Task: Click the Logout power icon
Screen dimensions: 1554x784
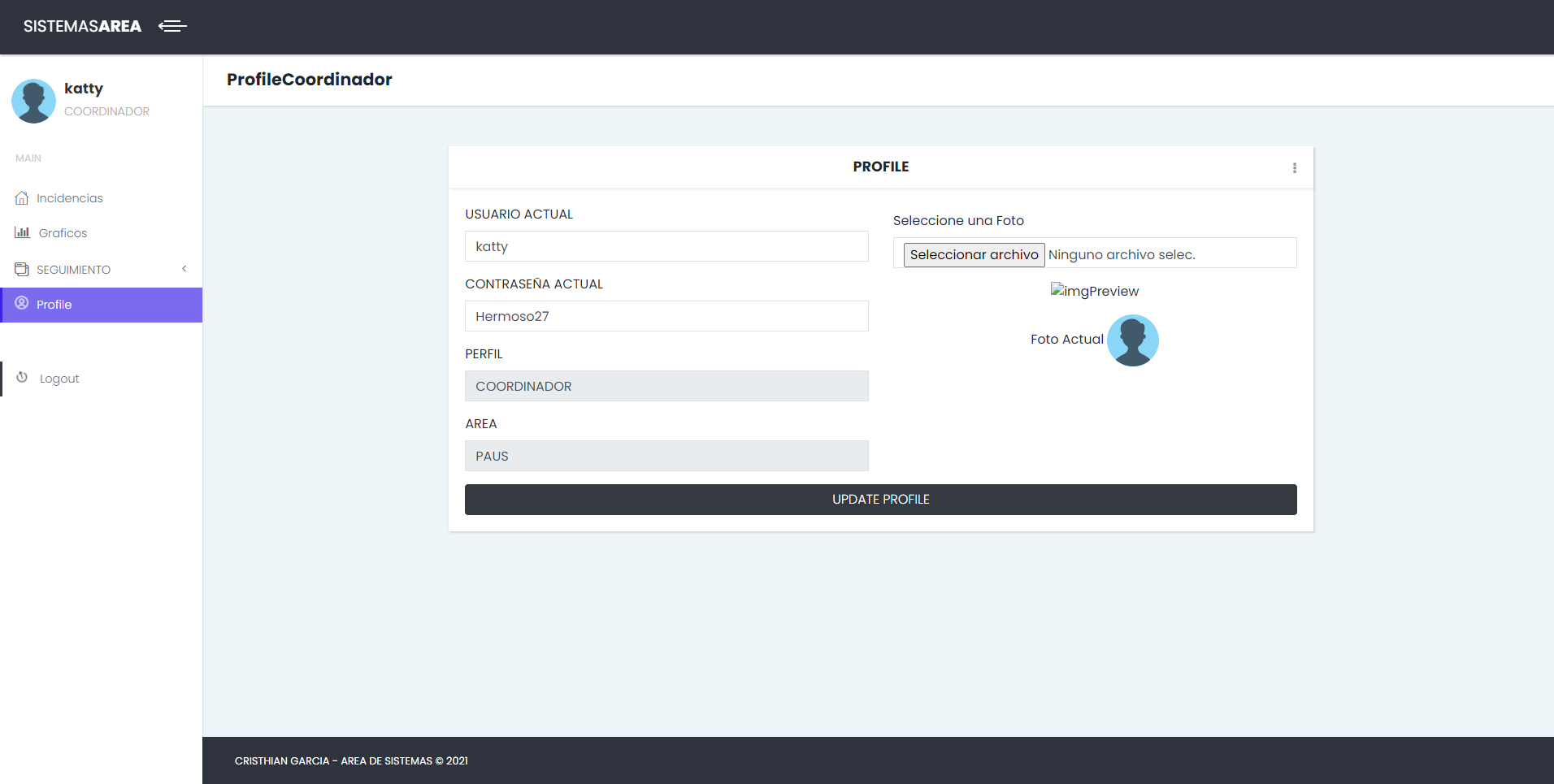Action: coord(22,378)
